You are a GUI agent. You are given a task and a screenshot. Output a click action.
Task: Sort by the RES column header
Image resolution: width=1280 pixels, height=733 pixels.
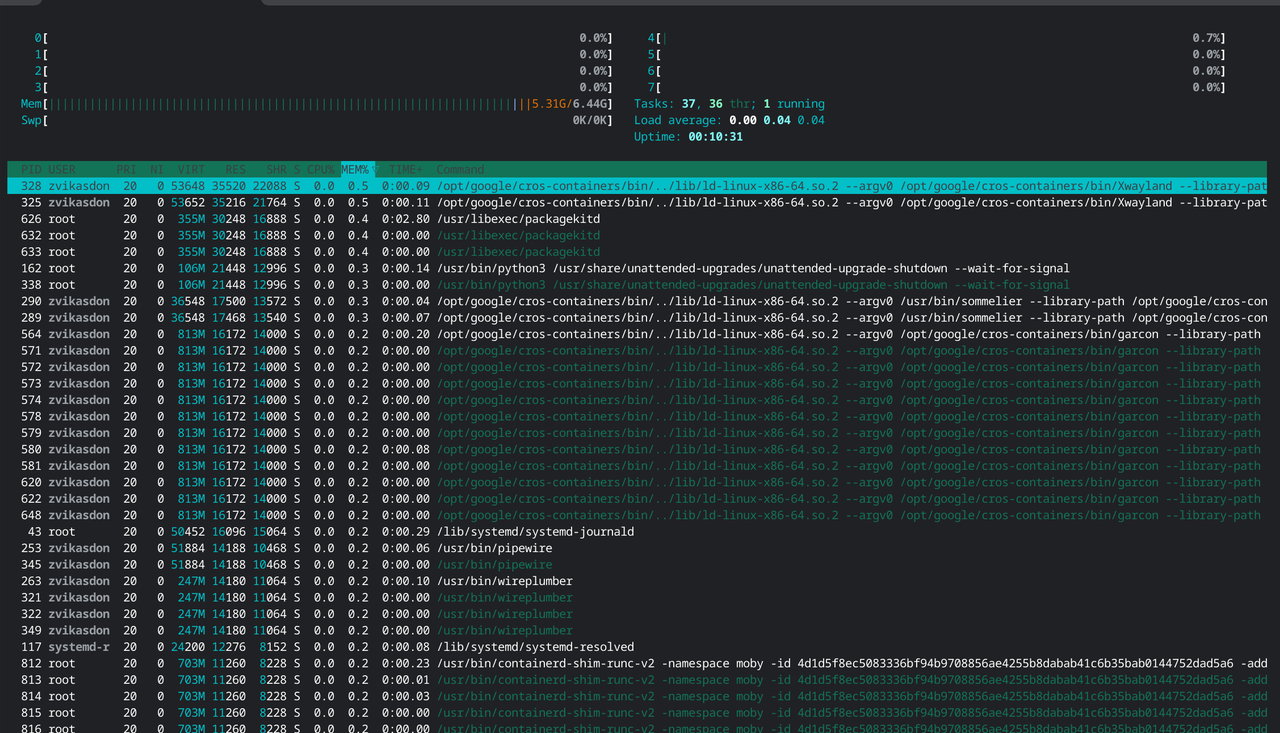[x=235, y=170]
